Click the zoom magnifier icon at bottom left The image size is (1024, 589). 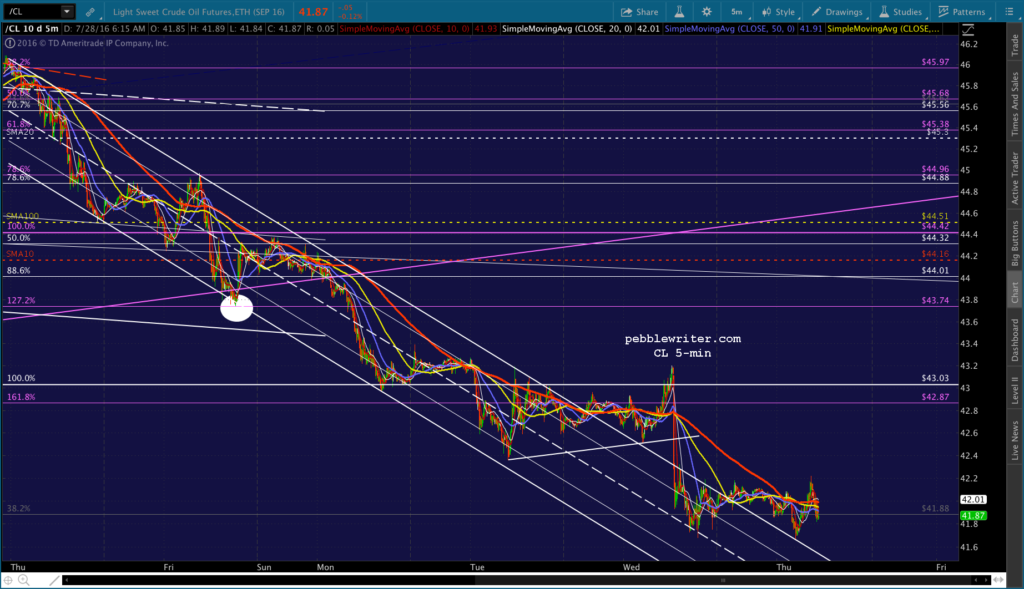[24, 580]
